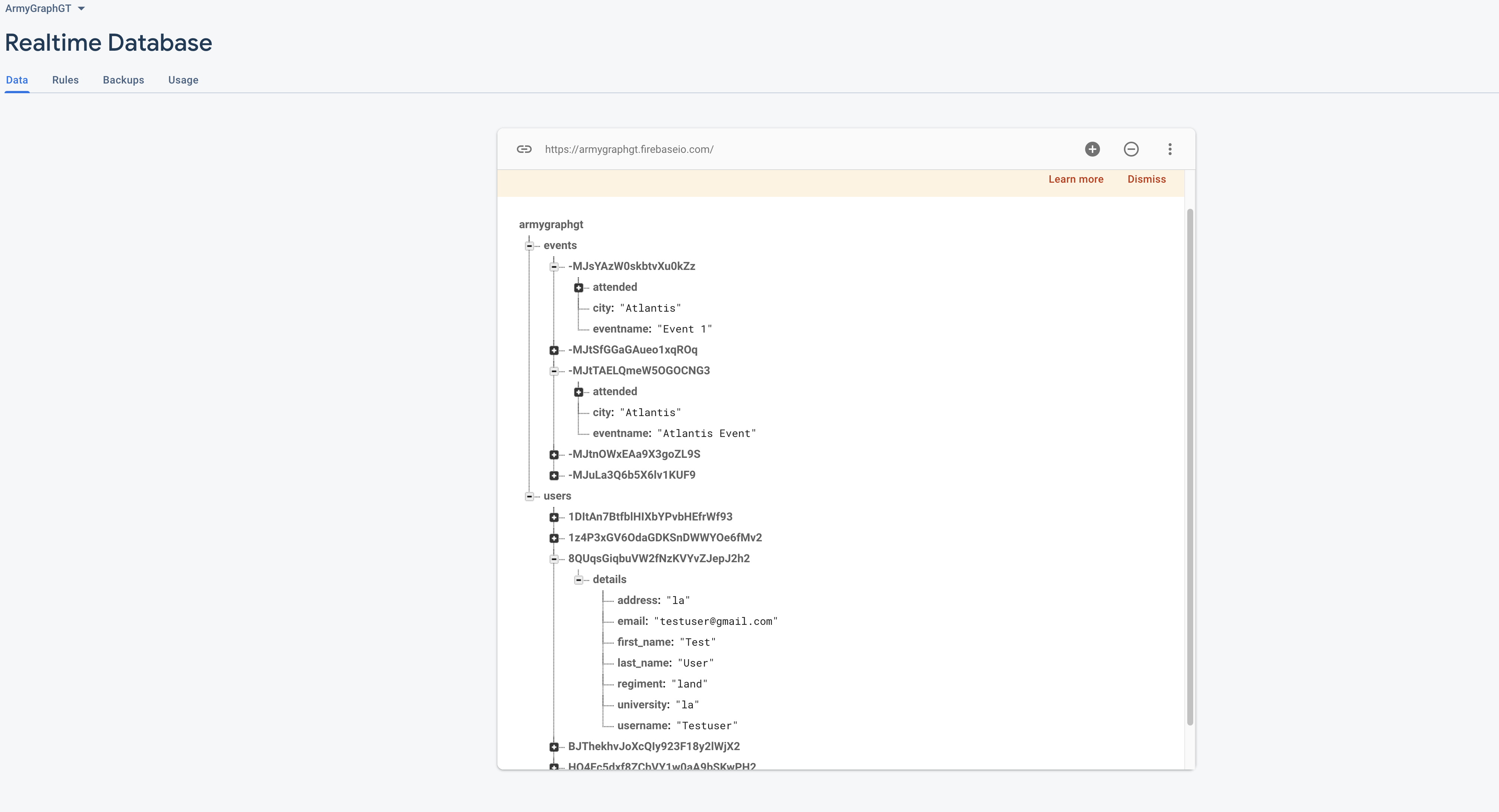The width and height of the screenshot is (1499, 812).
Task: Collapse the details node
Action: [x=578, y=580]
